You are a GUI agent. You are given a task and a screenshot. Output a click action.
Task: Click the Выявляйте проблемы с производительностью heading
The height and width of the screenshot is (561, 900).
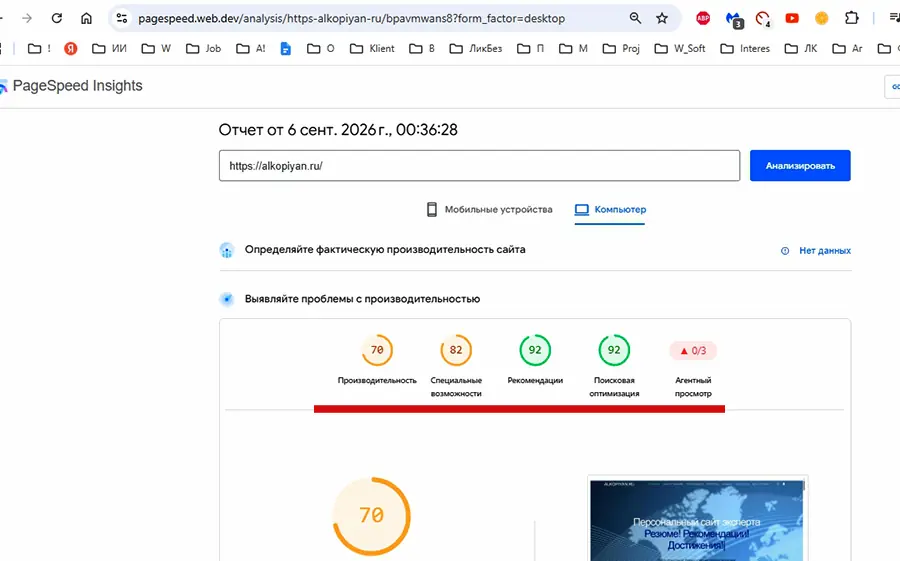(x=362, y=299)
